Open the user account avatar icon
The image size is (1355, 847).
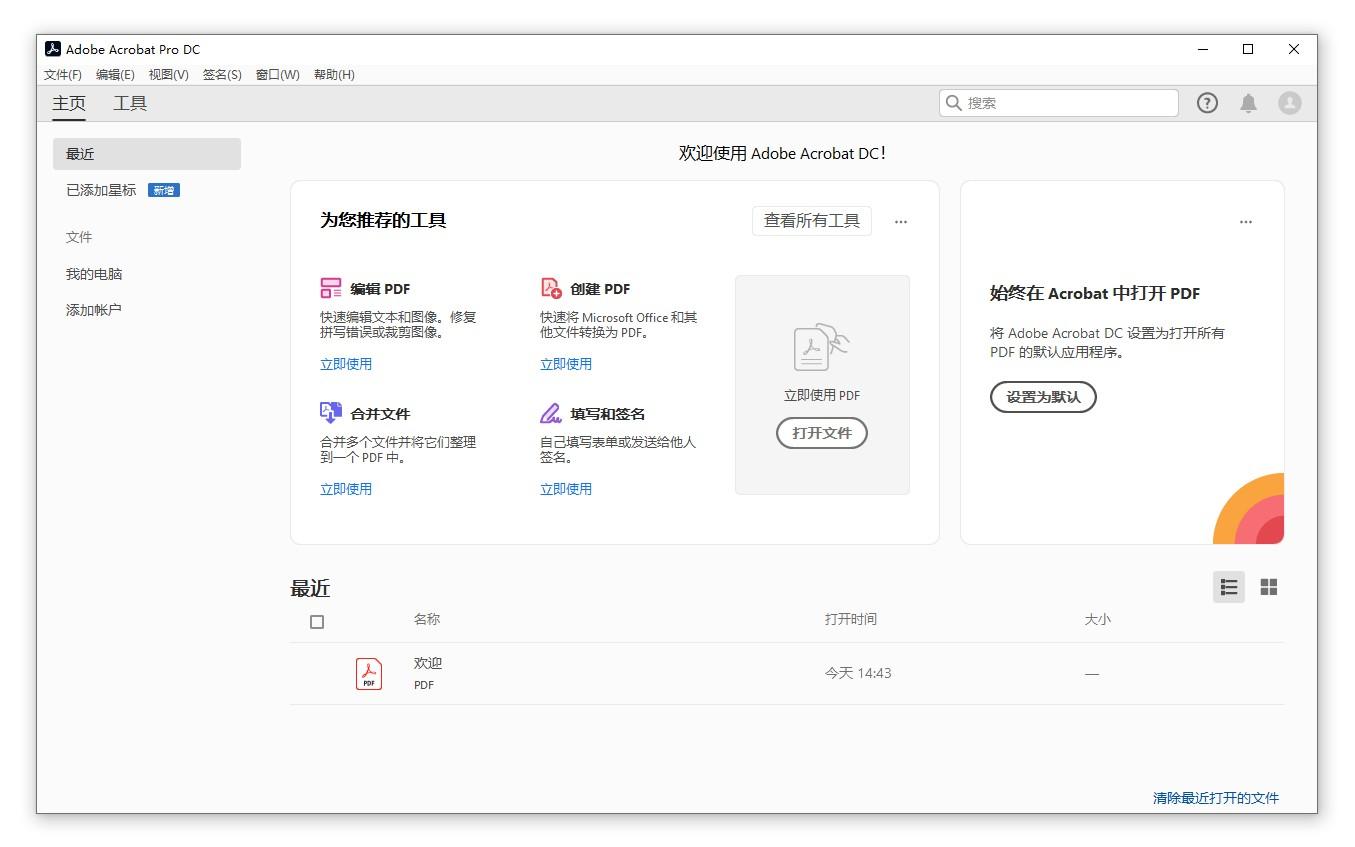click(x=1289, y=102)
